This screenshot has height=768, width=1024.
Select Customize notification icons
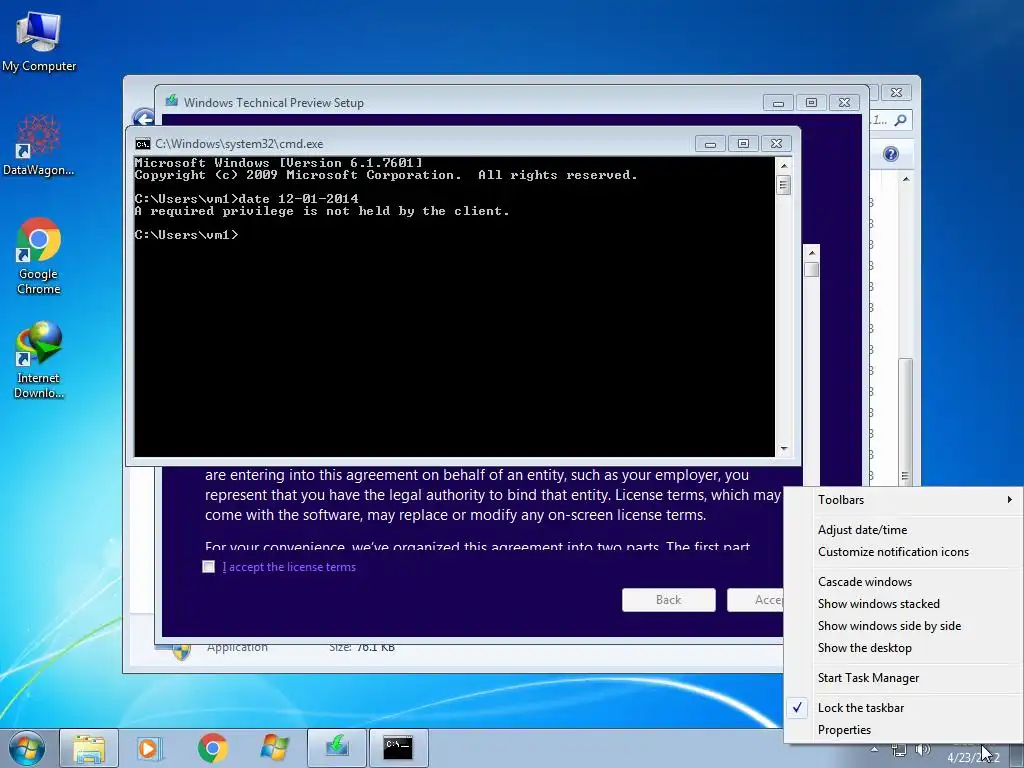(904, 552)
